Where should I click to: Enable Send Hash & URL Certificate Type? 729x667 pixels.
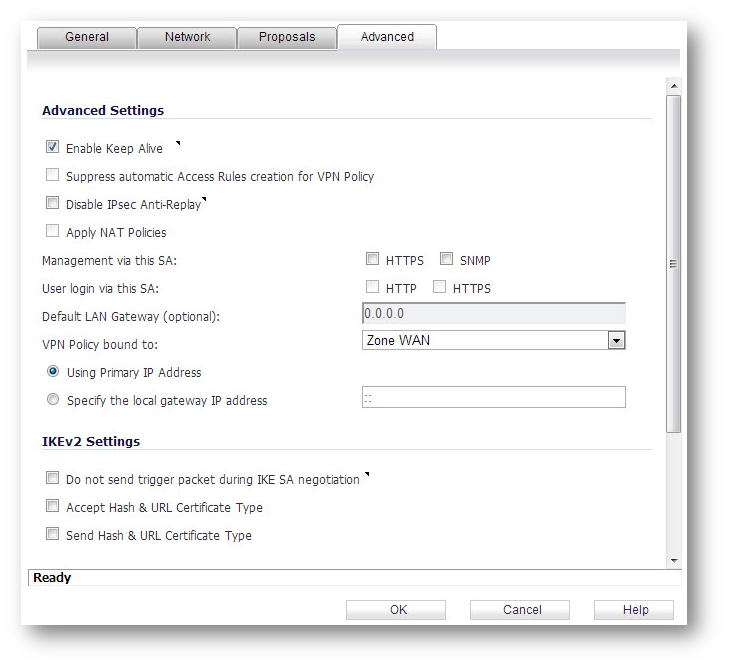tap(53, 534)
